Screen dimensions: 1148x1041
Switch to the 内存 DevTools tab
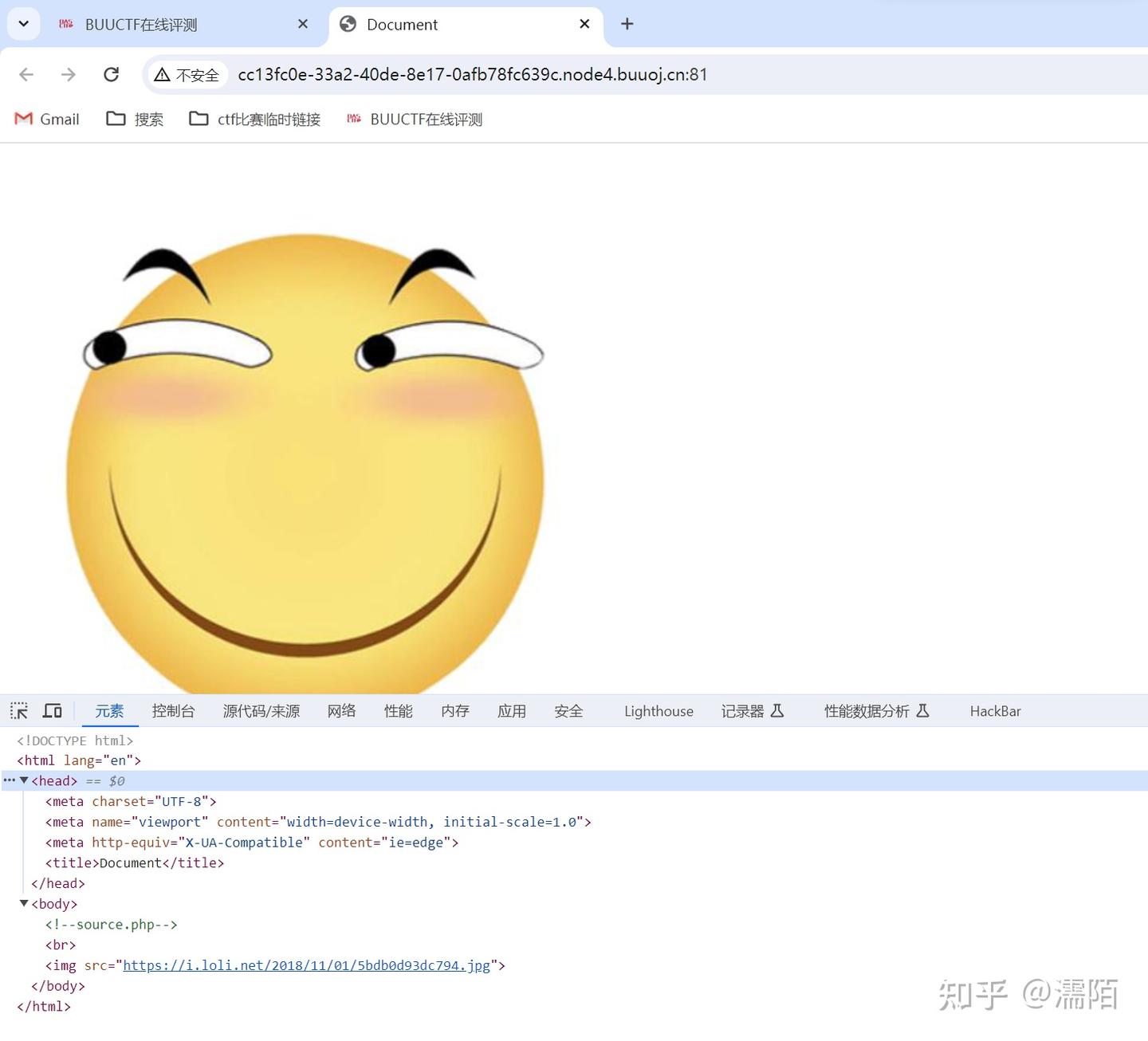click(455, 711)
